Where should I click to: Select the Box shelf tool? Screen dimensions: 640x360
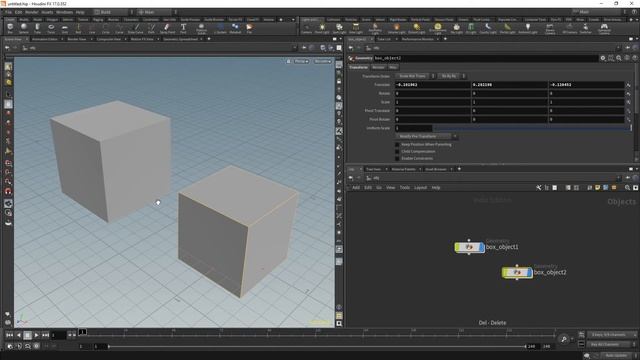[10, 28]
